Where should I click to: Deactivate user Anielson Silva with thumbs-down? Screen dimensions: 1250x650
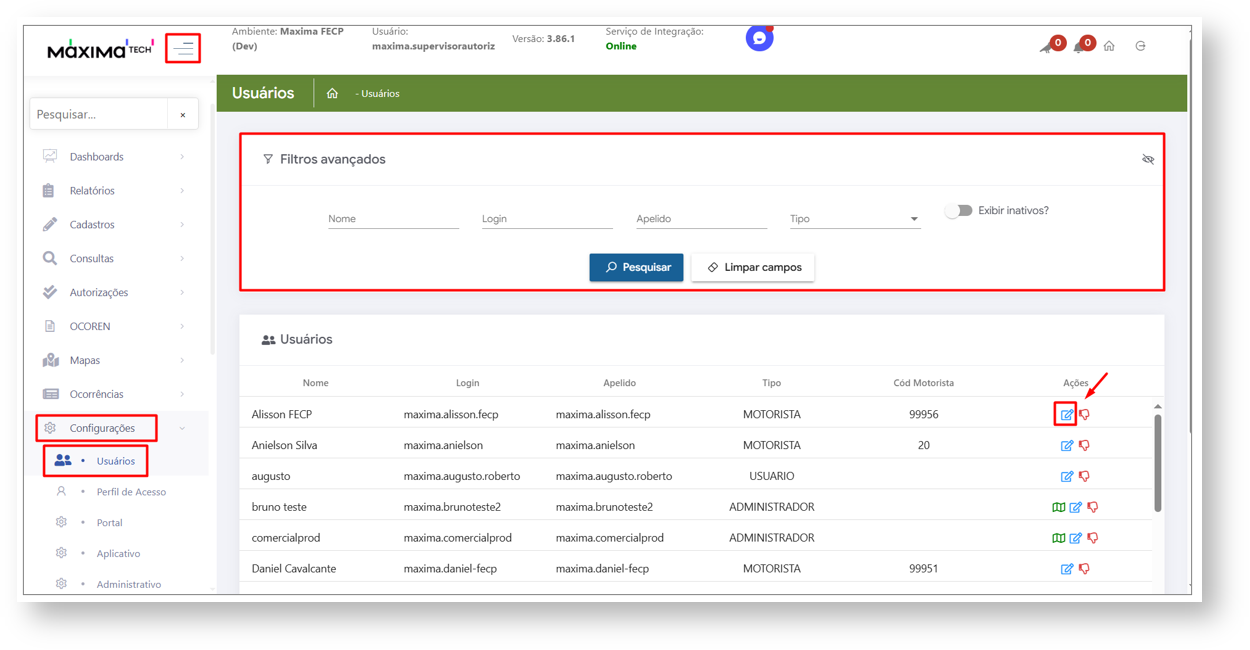[x=1084, y=445]
